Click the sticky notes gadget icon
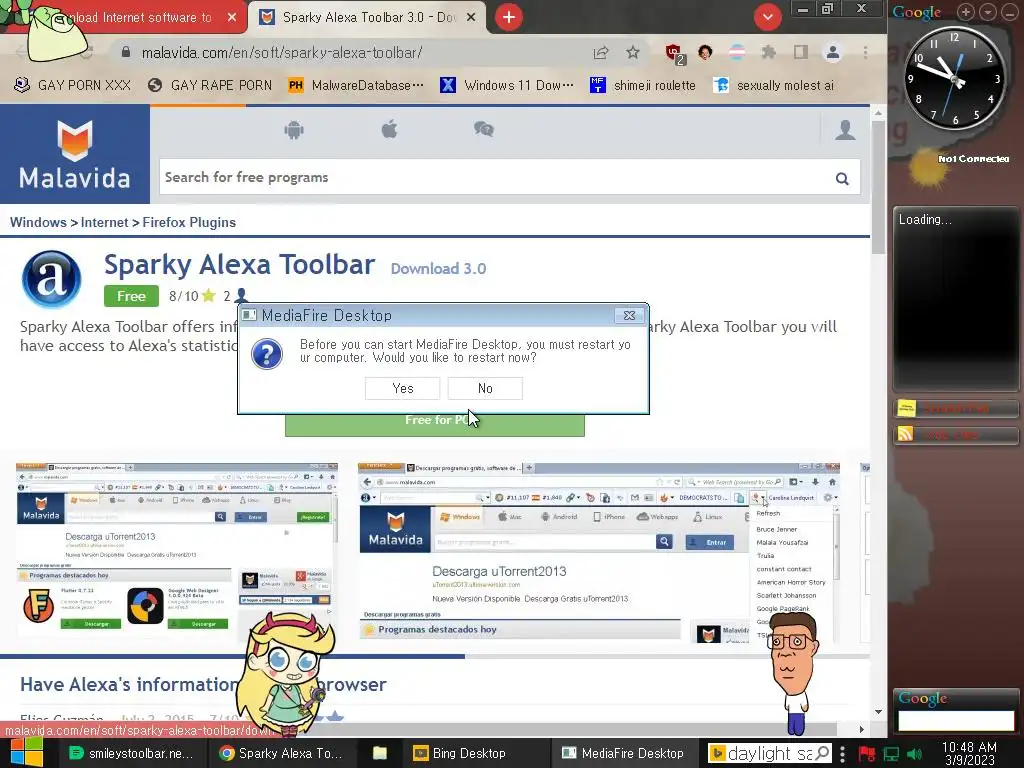Screen dimensions: 1024x768 (x=906, y=409)
